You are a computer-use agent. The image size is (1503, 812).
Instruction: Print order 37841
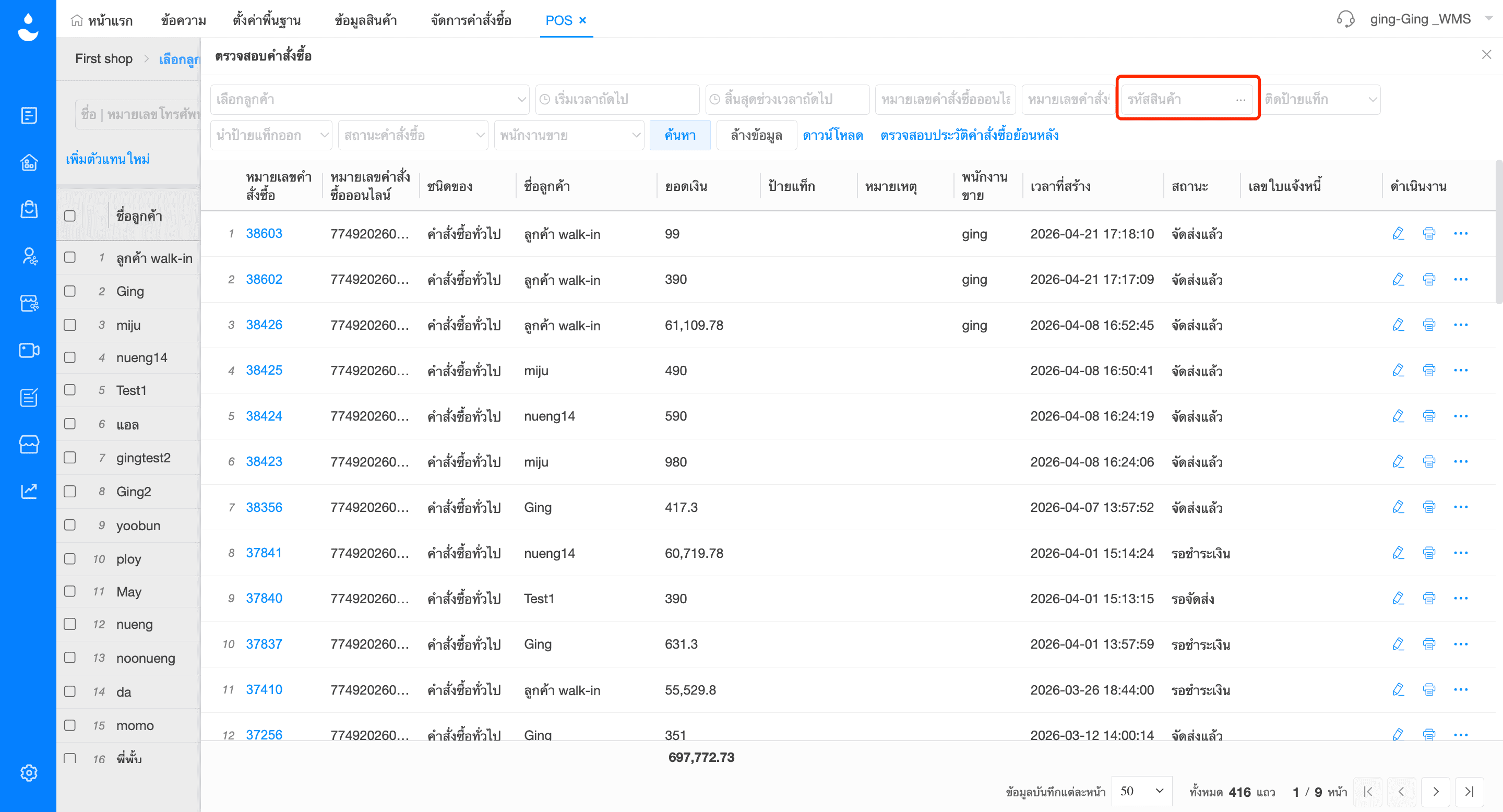(x=1429, y=553)
